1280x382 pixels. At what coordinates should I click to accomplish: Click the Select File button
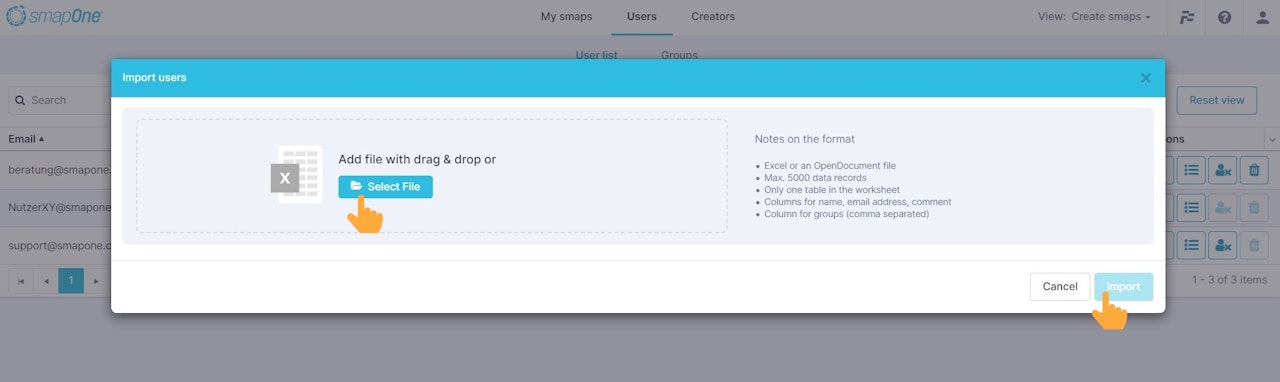(385, 187)
